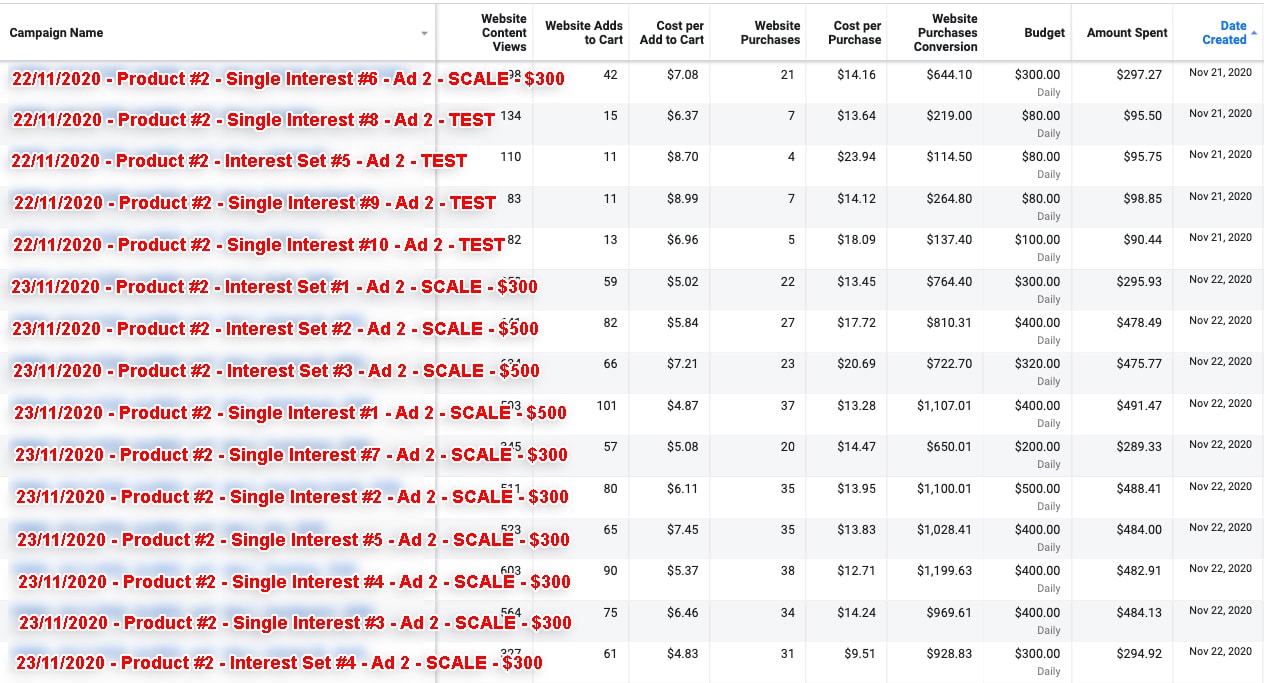The image size is (1264, 683).
Task: Click the Budget column header
Action: (x=1044, y=33)
